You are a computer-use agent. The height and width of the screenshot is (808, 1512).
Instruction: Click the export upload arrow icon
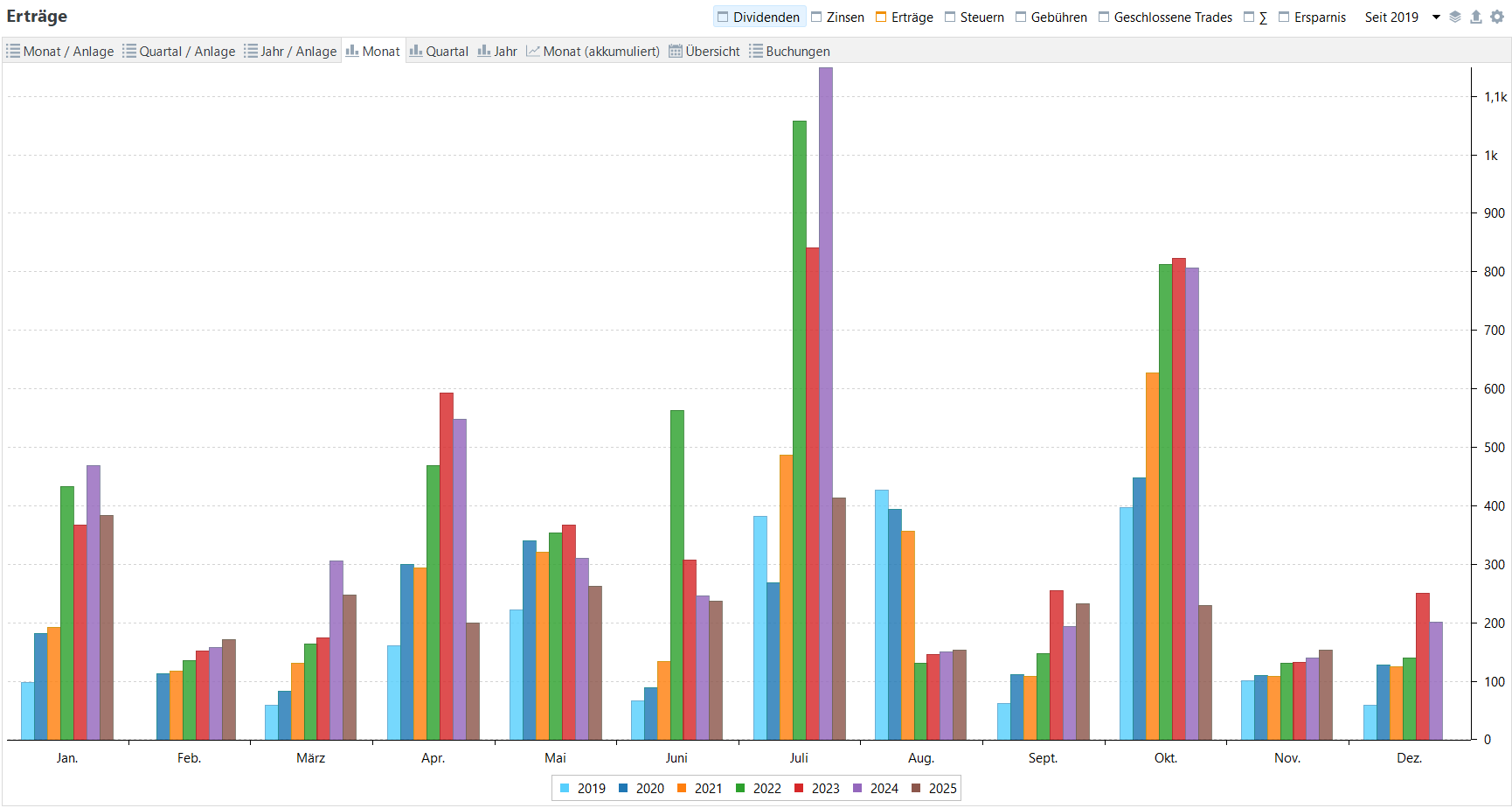pos(1476,17)
